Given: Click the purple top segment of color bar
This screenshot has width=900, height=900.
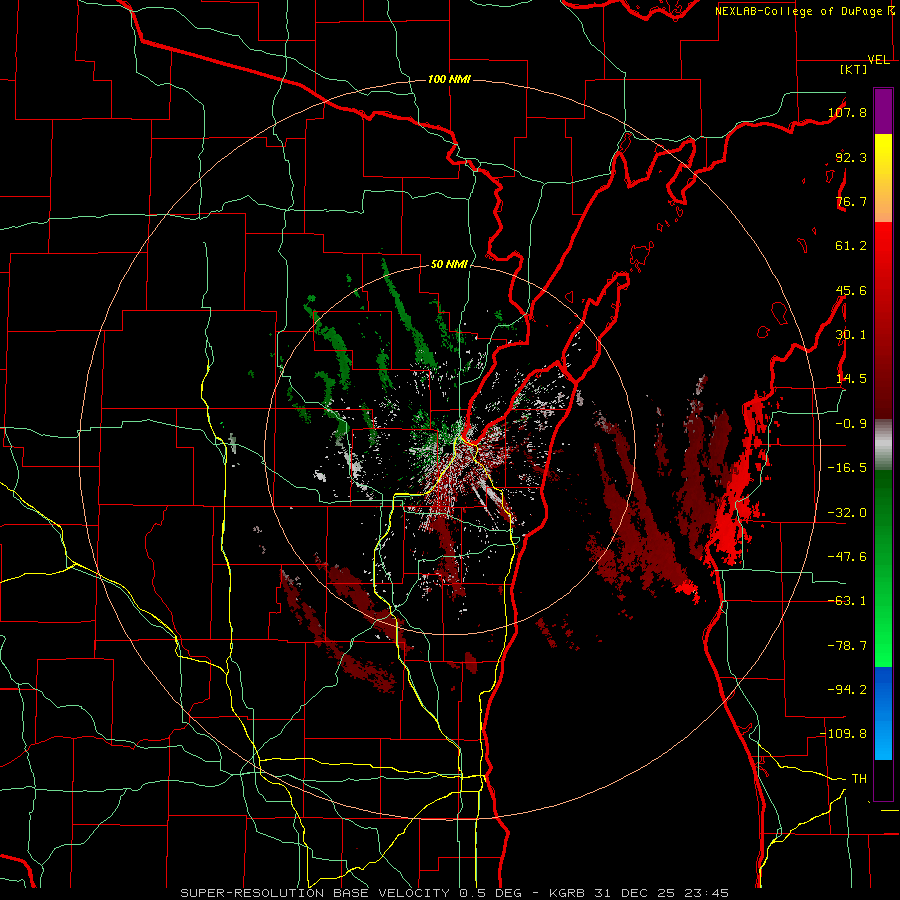Looking at the screenshot, I should click(883, 111).
